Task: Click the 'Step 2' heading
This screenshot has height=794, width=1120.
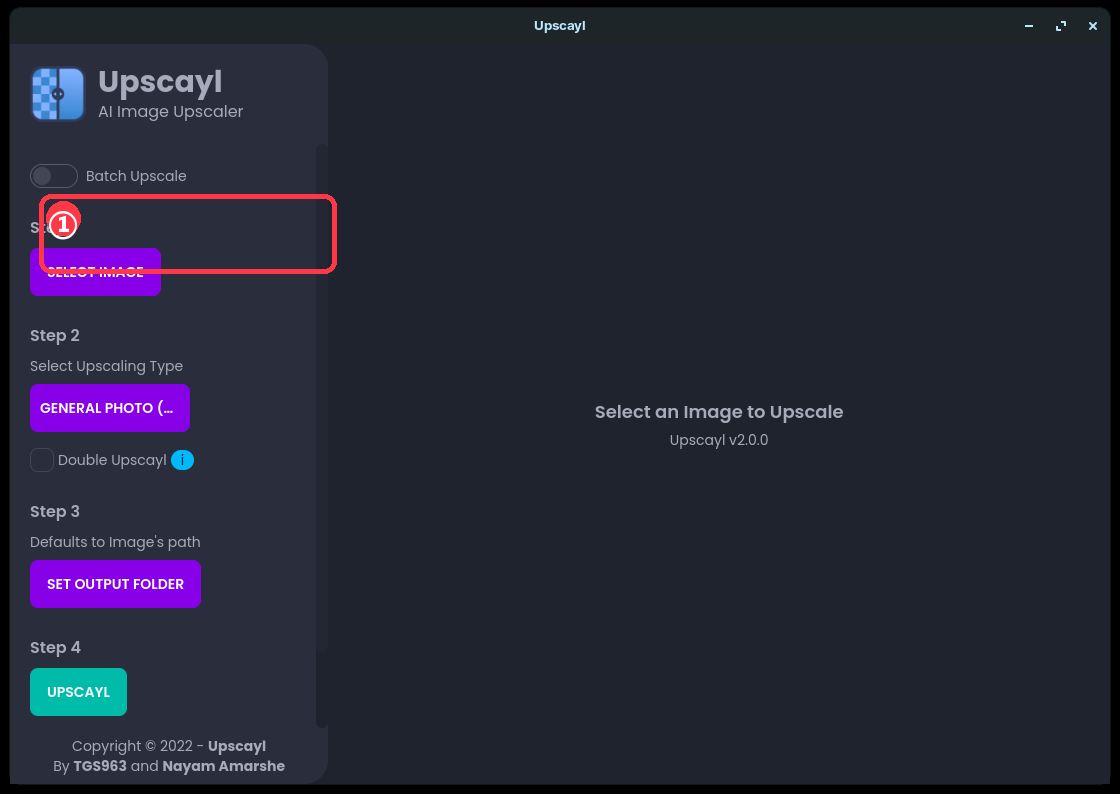Action: coord(54,336)
